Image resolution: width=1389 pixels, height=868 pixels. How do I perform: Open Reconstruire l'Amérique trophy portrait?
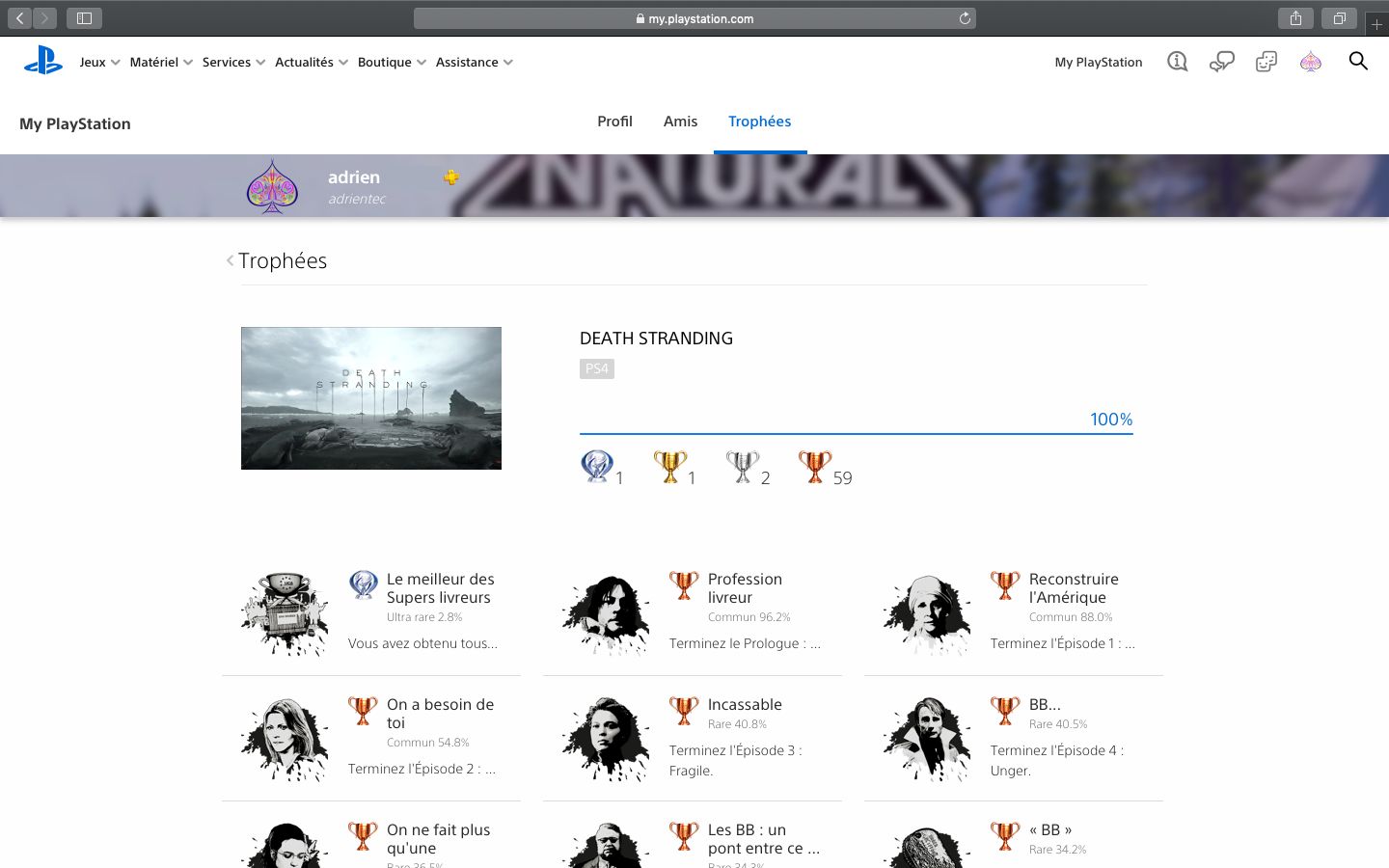(927, 613)
